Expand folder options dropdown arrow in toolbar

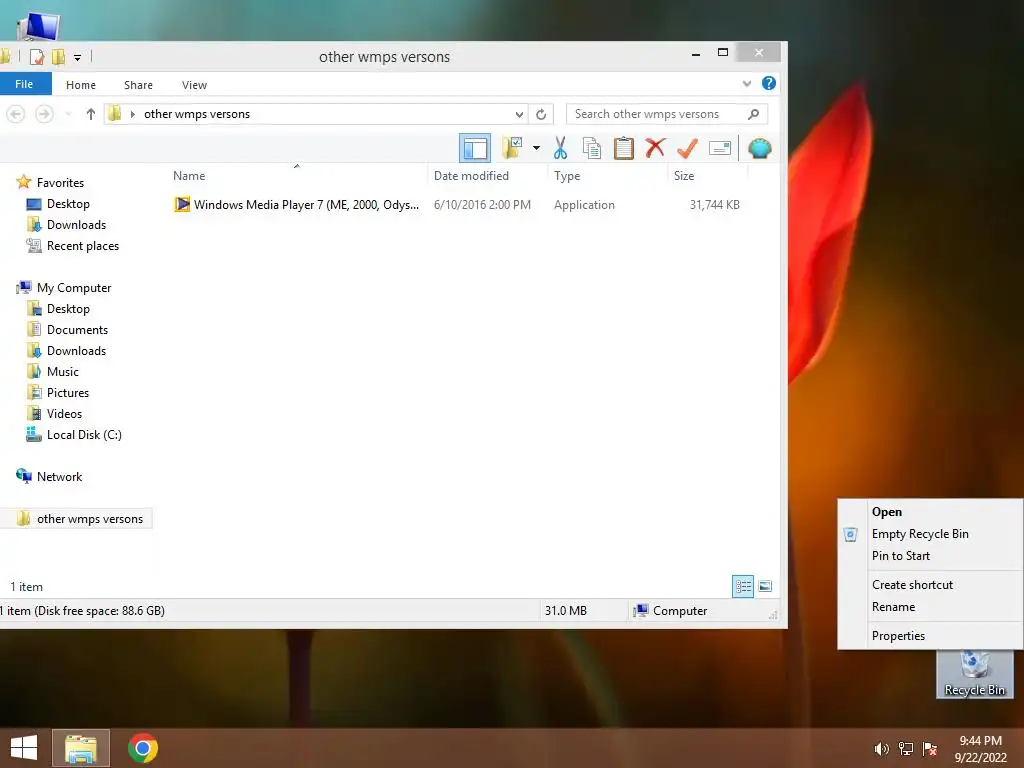tap(536, 148)
